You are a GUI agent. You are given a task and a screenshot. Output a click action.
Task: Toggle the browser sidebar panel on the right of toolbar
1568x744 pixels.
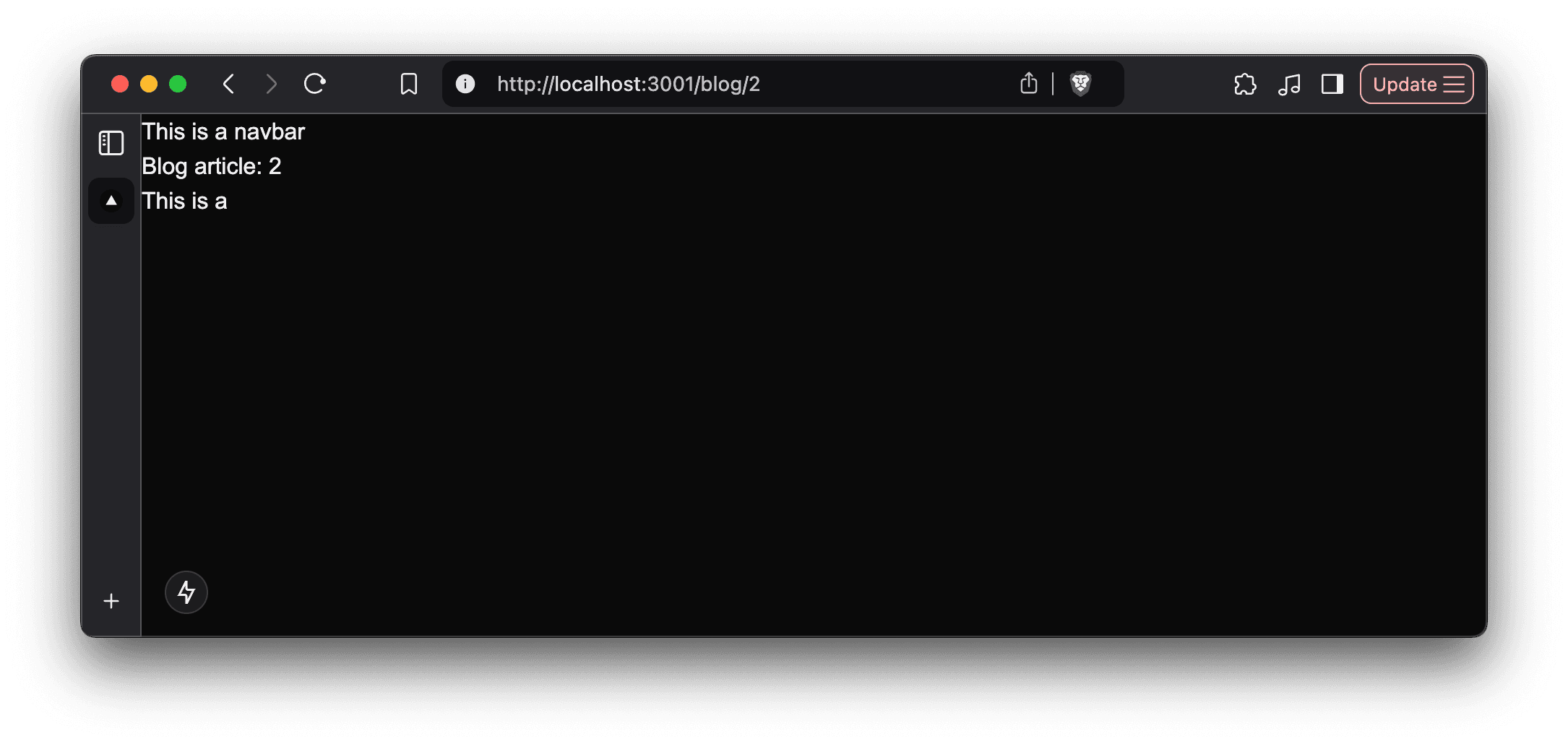[x=1332, y=85]
